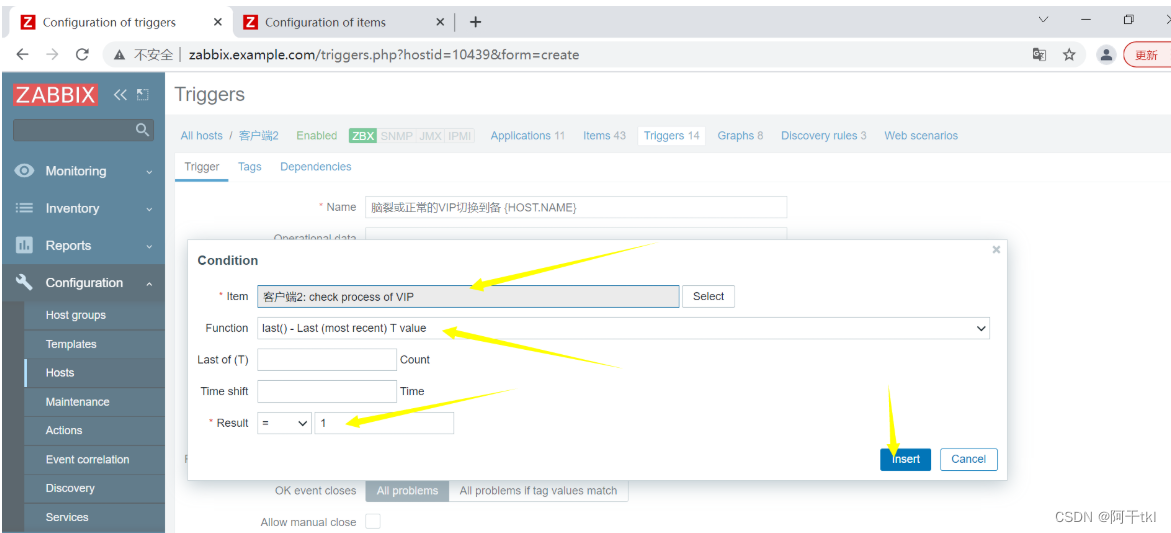The width and height of the screenshot is (1171, 533).
Task: Open the All hosts link
Action: tap(202, 136)
